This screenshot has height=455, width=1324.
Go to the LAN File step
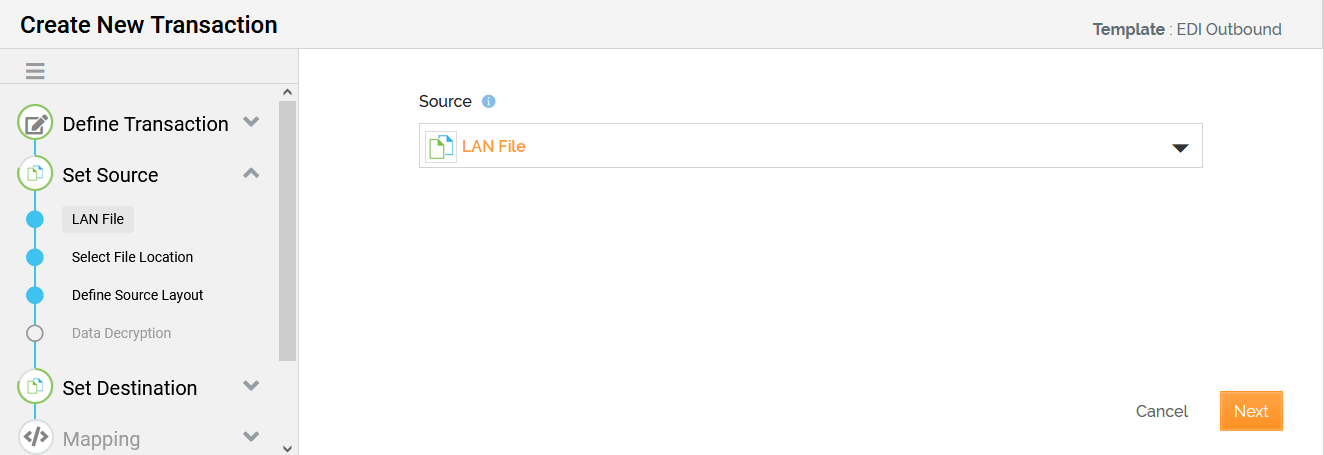[98, 219]
